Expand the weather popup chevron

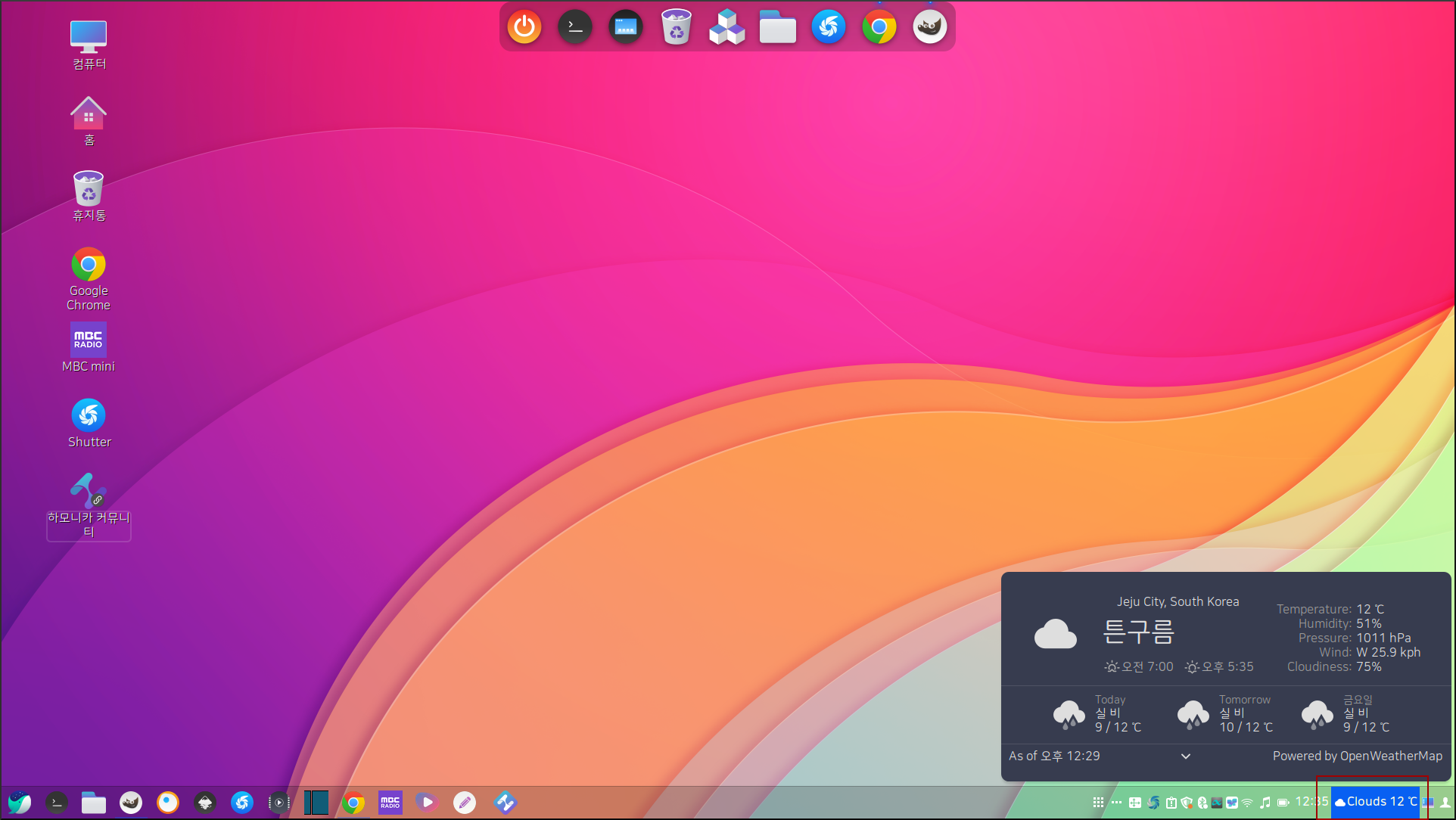1186,756
